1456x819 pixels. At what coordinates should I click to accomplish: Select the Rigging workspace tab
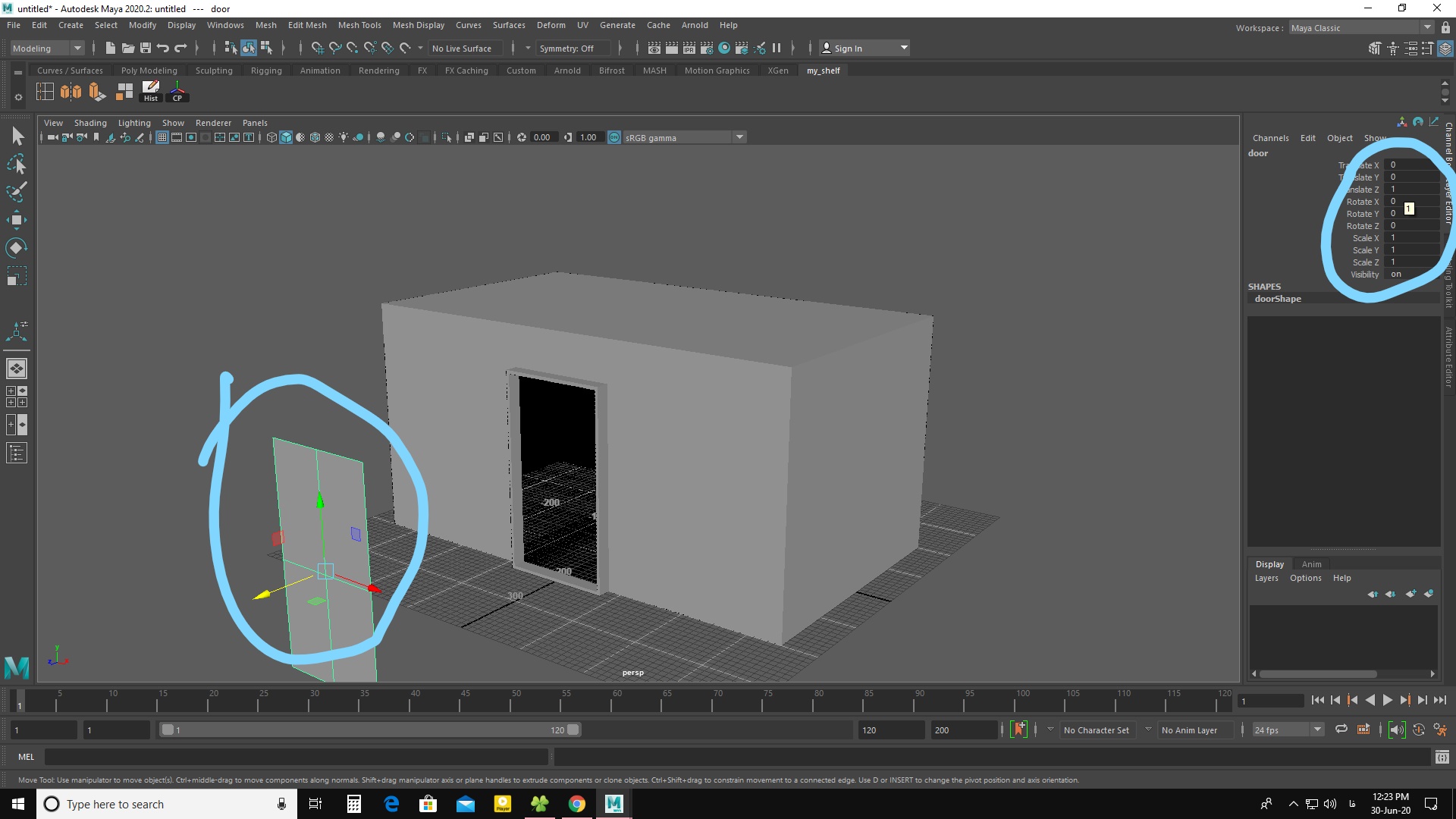(265, 70)
